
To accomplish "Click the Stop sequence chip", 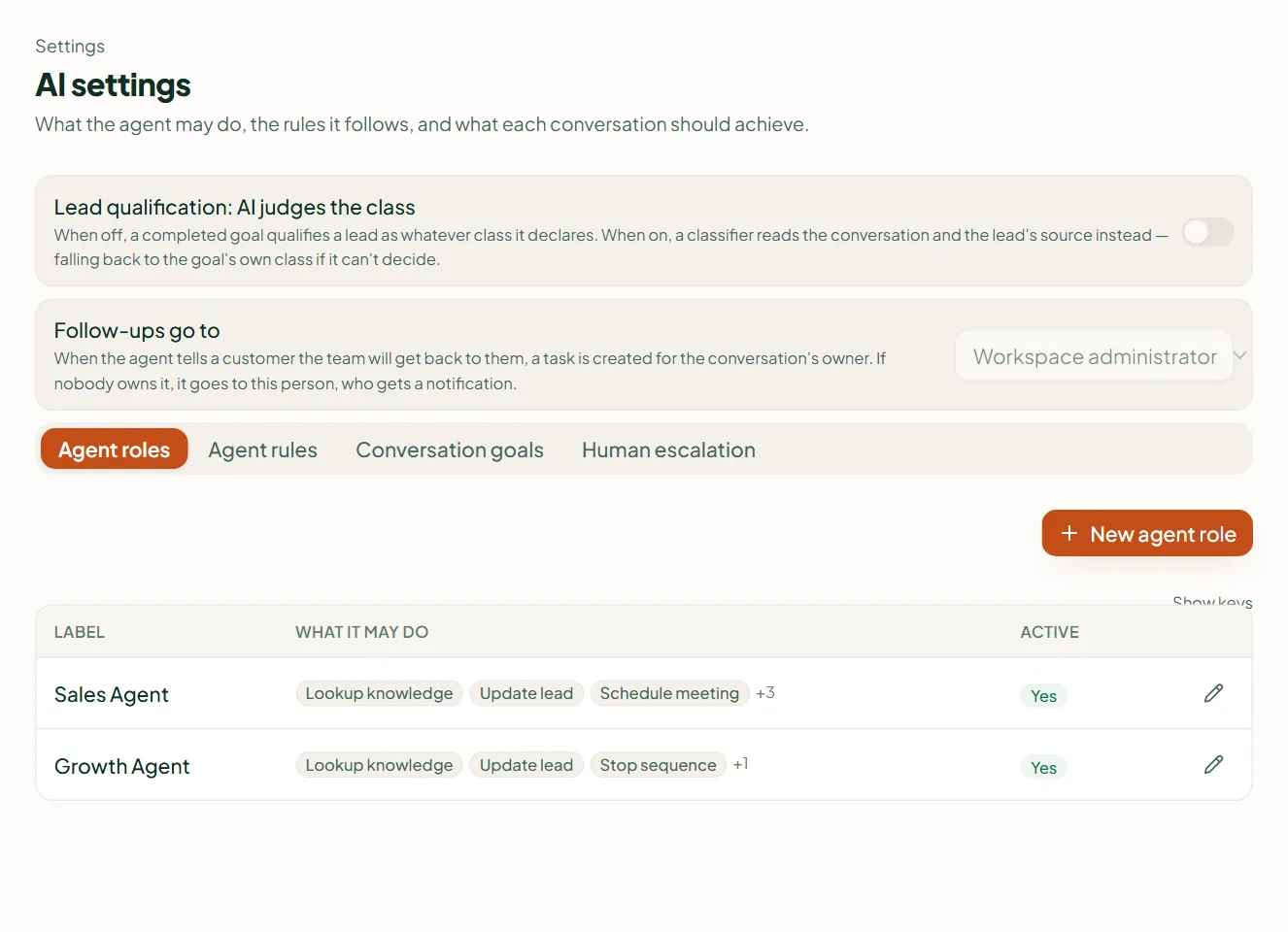I will pos(659,765).
